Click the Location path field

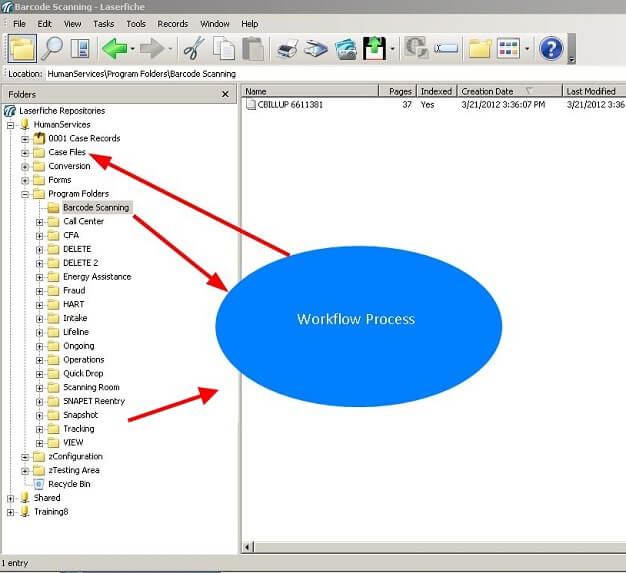pyautogui.click(x=335, y=74)
